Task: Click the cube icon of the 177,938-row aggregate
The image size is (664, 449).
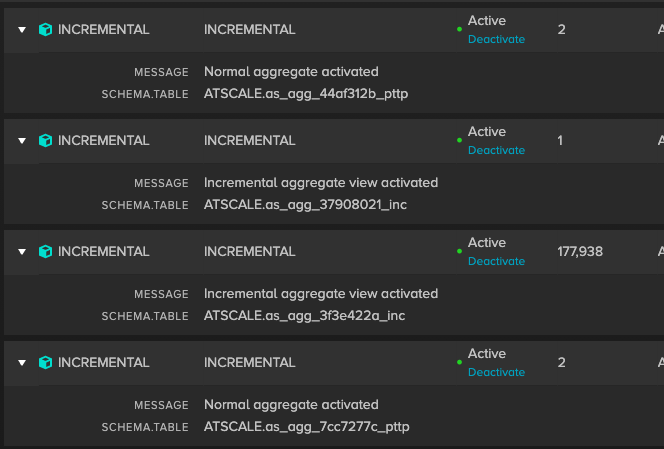Action: [45, 252]
